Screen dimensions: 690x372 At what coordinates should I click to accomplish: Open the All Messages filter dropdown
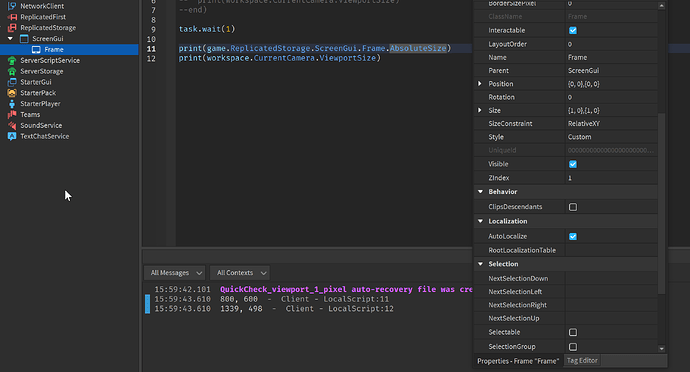tap(175, 273)
